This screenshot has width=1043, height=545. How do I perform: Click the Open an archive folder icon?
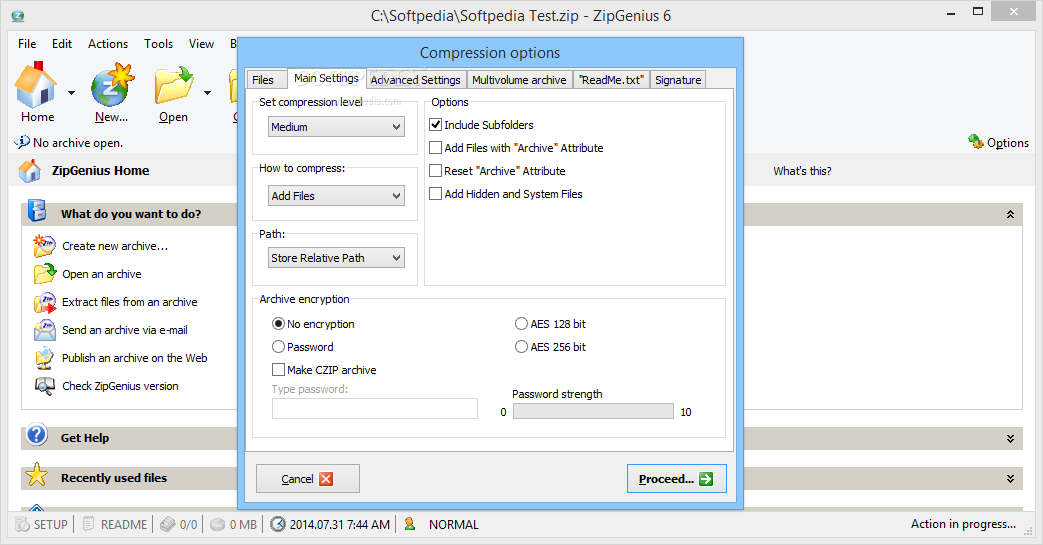45,273
